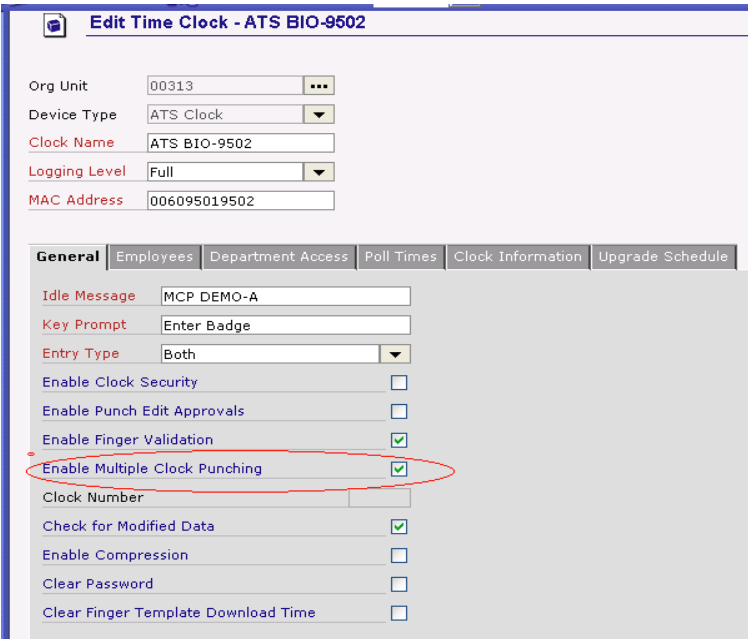The image size is (748, 639).
Task: Toggle Enable Clock Security checkbox
Action: [x=399, y=382]
